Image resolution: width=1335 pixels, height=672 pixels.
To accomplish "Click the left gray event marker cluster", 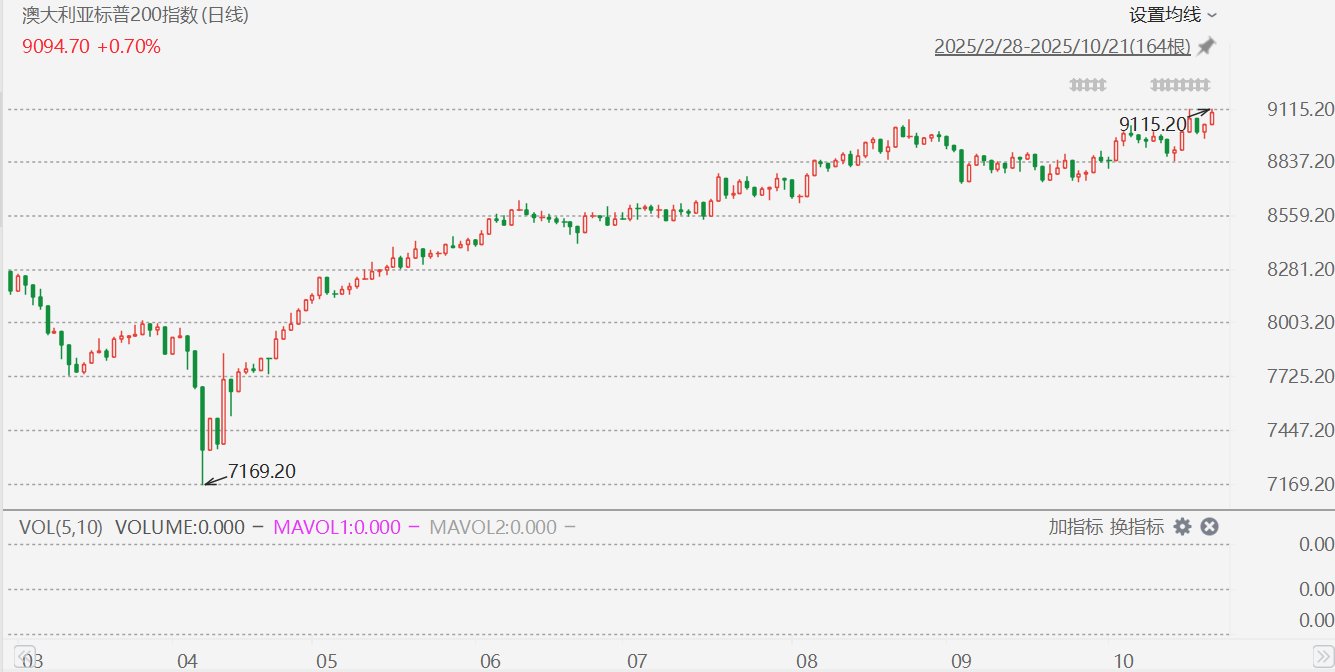I will pyautogui.click(x=1089, y=85).
